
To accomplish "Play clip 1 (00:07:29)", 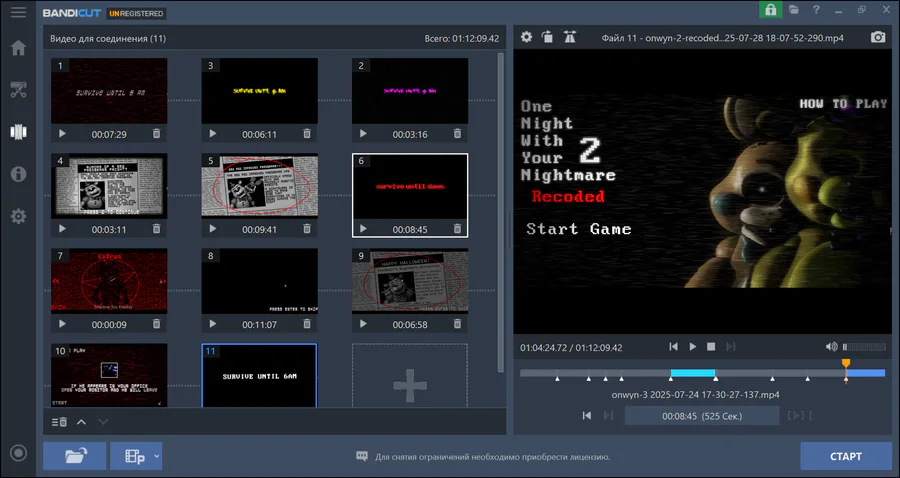I will (x=62, y=134).
